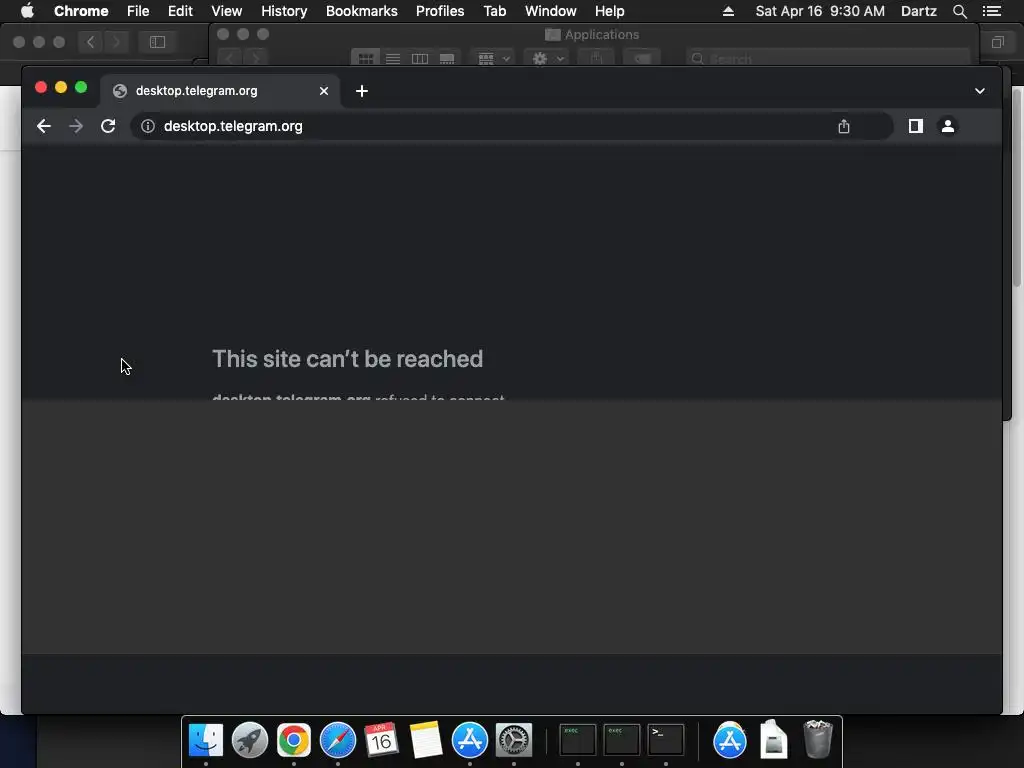Open the Help menu
Viewport: 1024px width, 768px height.
coord(609,11)
